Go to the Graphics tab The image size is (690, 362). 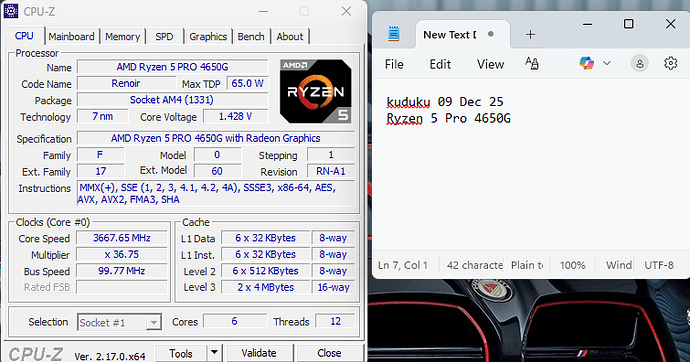208,37
